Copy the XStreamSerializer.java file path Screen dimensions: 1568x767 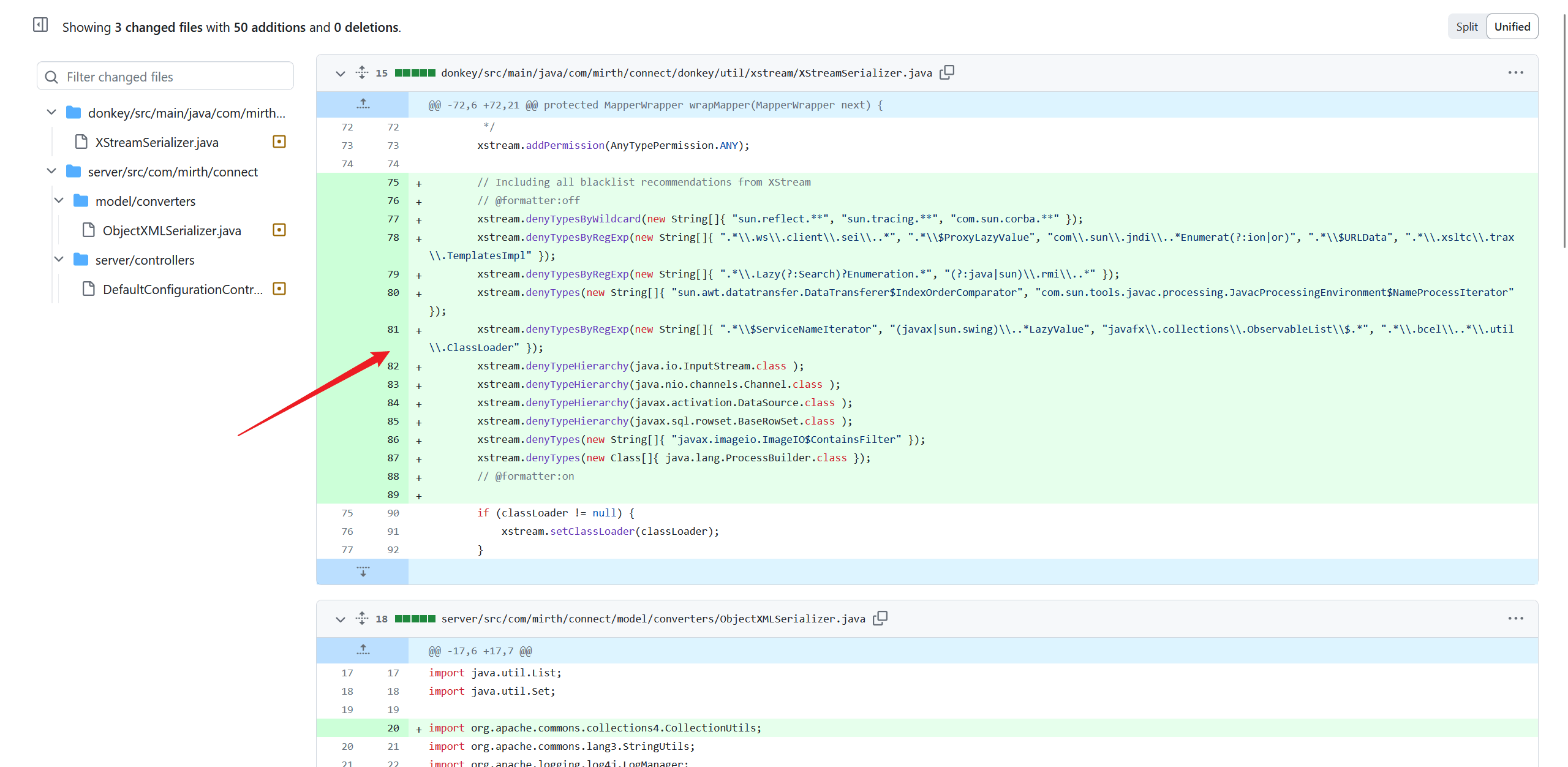coord(947,72)
